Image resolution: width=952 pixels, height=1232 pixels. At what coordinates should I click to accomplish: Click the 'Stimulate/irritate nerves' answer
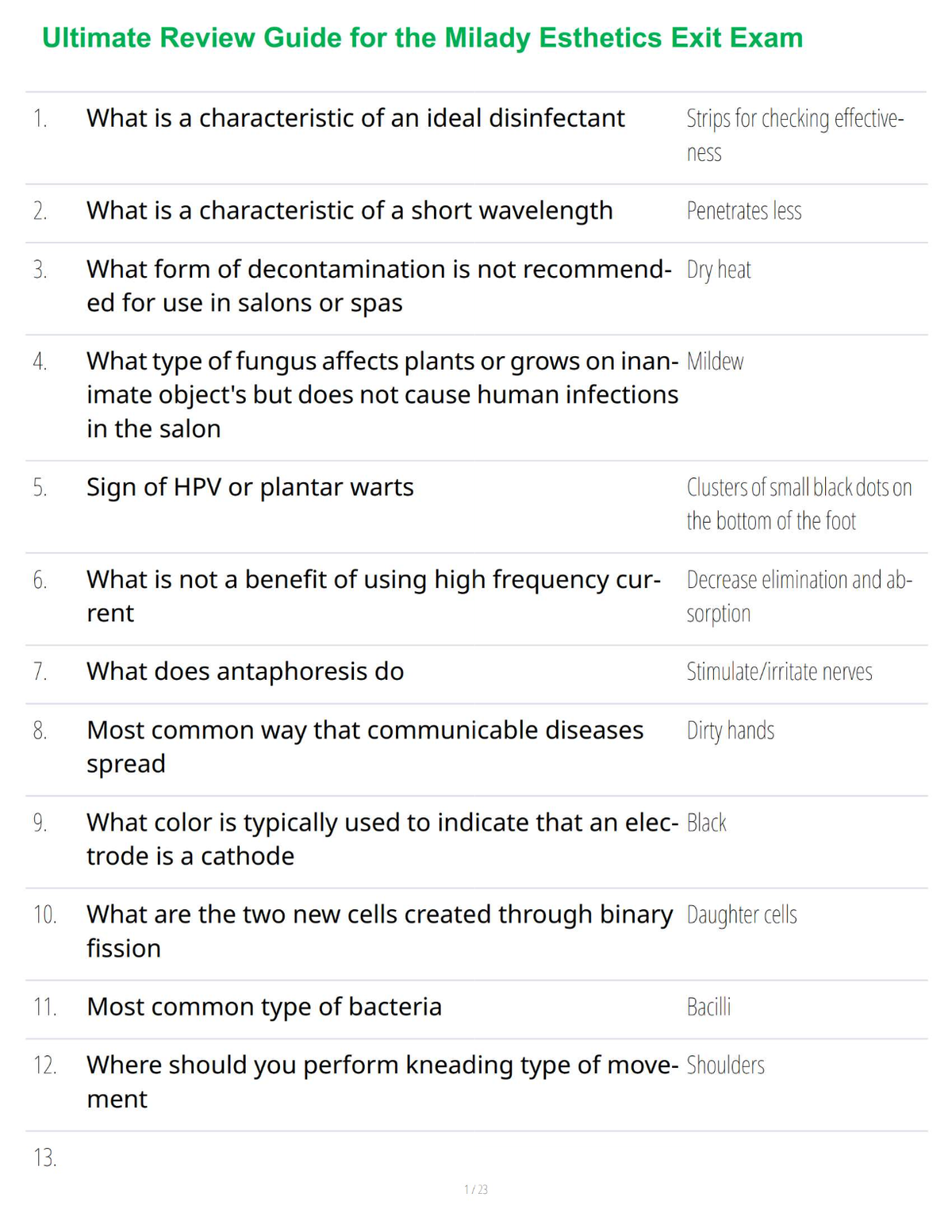(779, 672)
